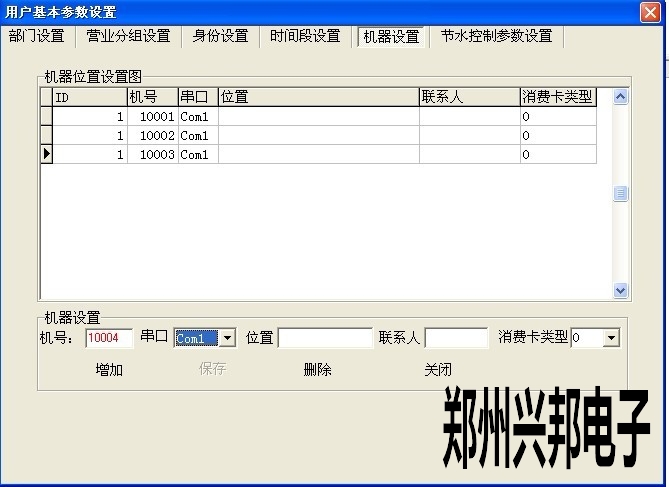
Task: Click the 联系人 text field
Action: pos(456,338)
